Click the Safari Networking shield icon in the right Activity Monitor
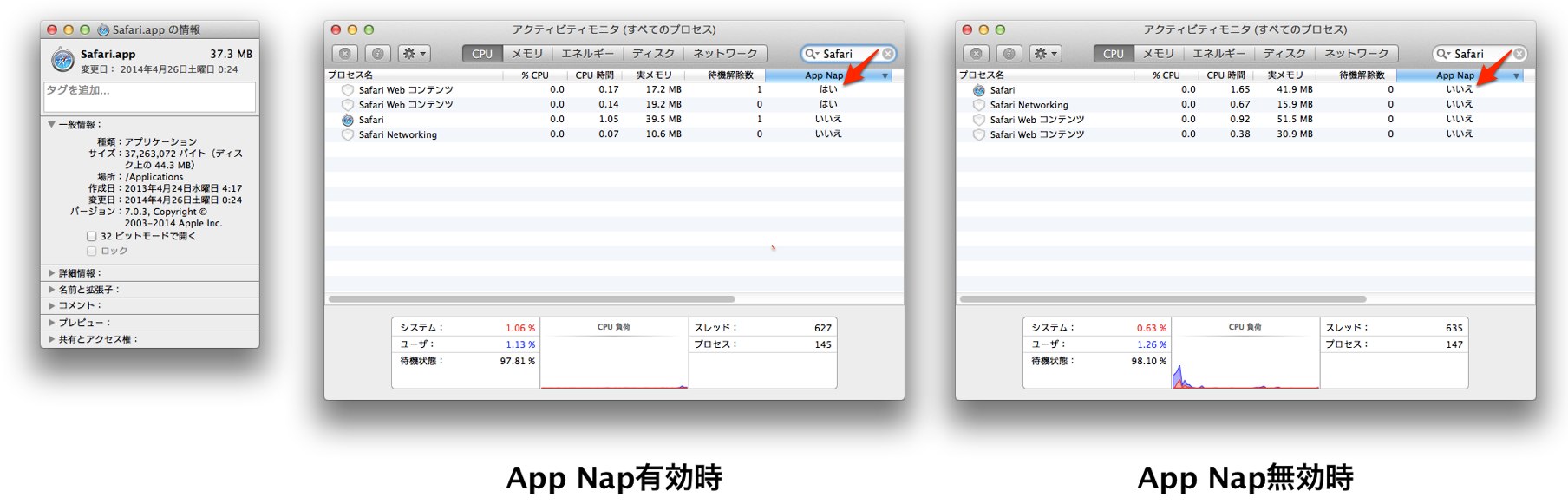Screen dimensions: 1568x504 click(x=979, y=105)
